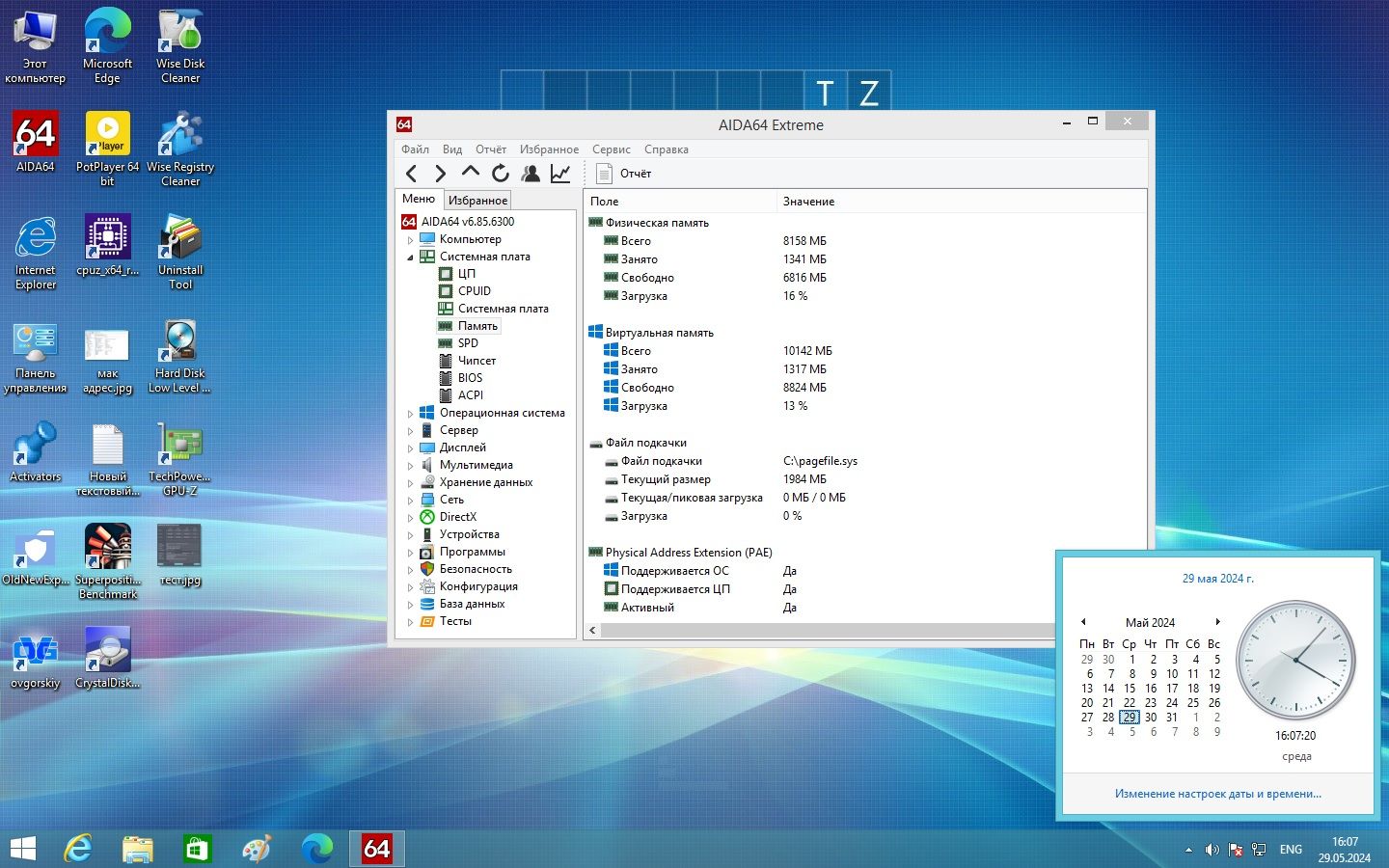Click the forward arrow in AIDA64 toolbar
The image size is (1389, 868).
click(441, 174)
